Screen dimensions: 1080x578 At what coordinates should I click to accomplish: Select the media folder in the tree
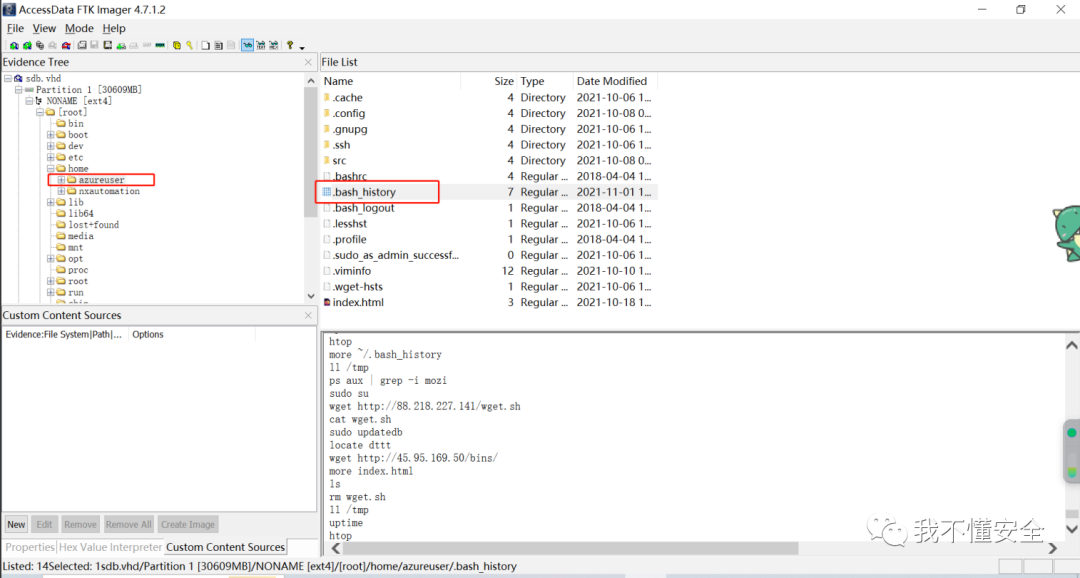point(81,236)
